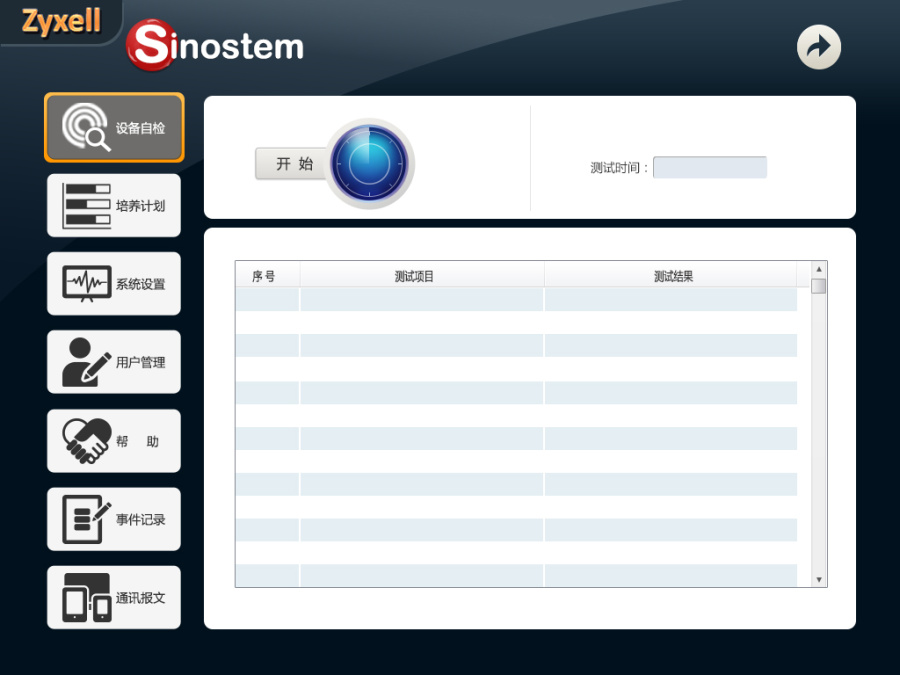
Task: Click the 序号 column header
Action: tap(267, 275)
